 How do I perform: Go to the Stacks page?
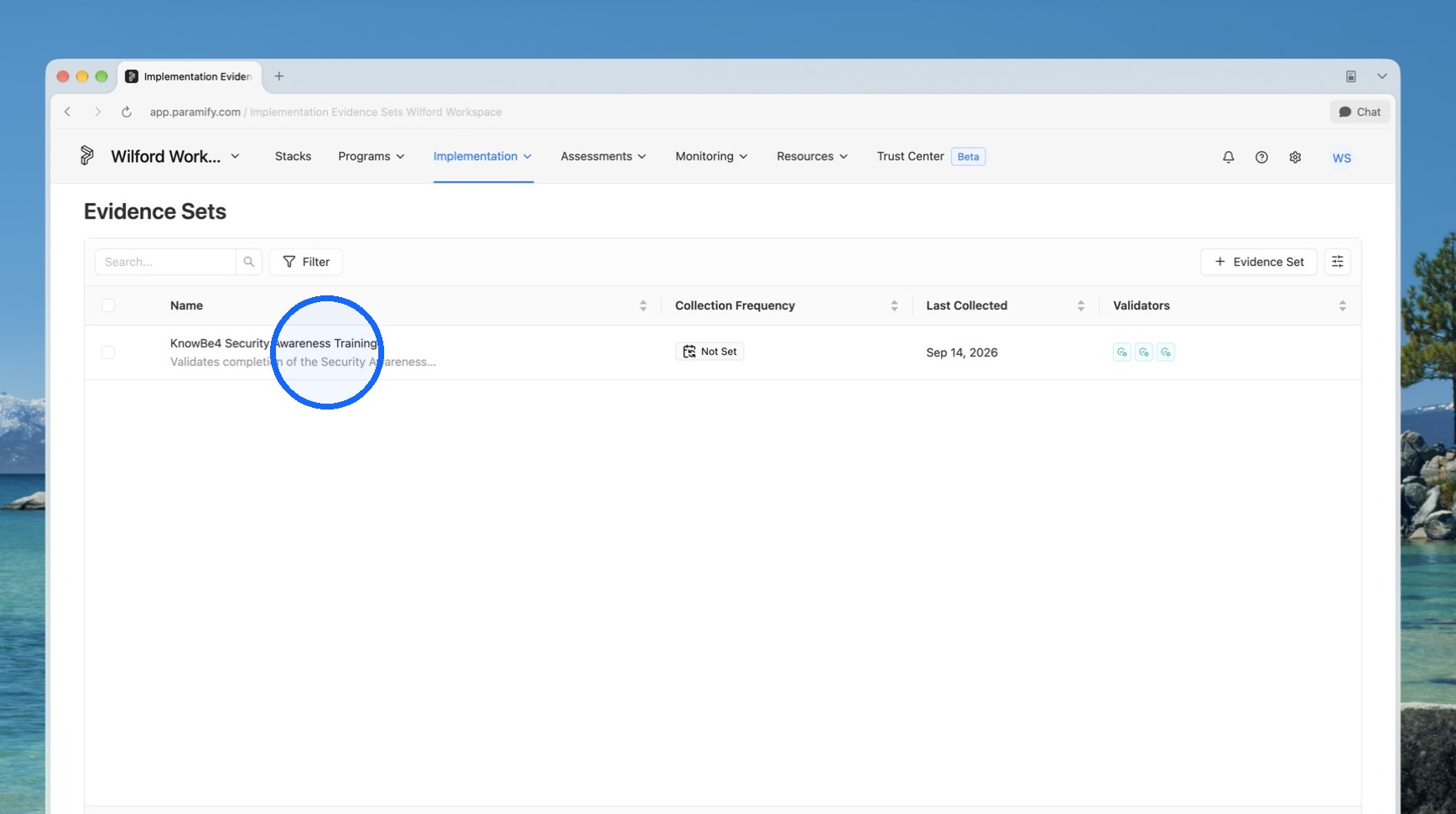click(293, 156)
